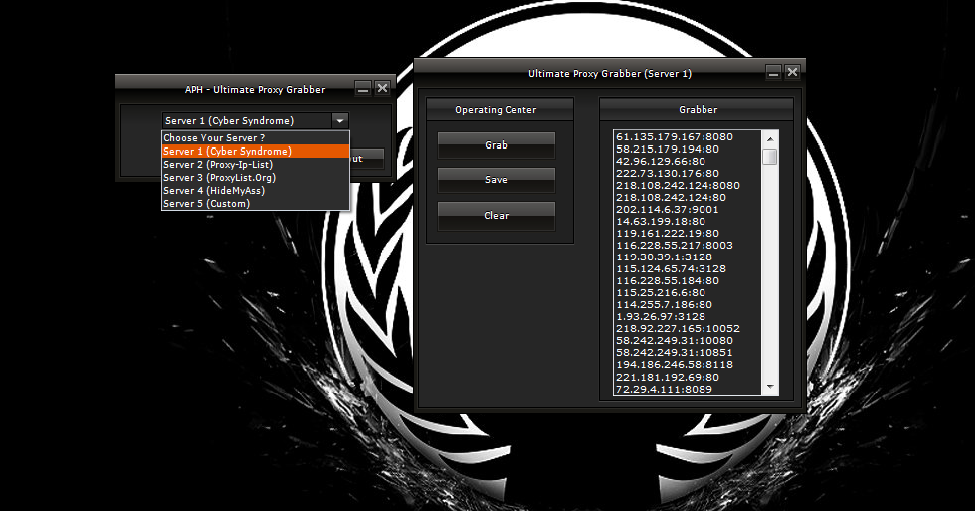Select proxy 221.181.192.69:80 in the list
Viewport: 975px width, 511px height.
667,377
